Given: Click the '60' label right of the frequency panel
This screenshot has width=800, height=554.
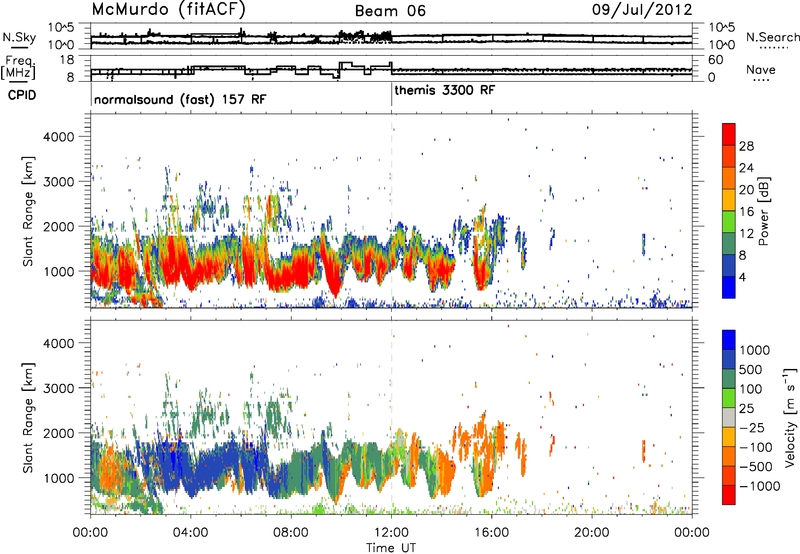Looking at the screenshot, I should (x=716, y=60).
